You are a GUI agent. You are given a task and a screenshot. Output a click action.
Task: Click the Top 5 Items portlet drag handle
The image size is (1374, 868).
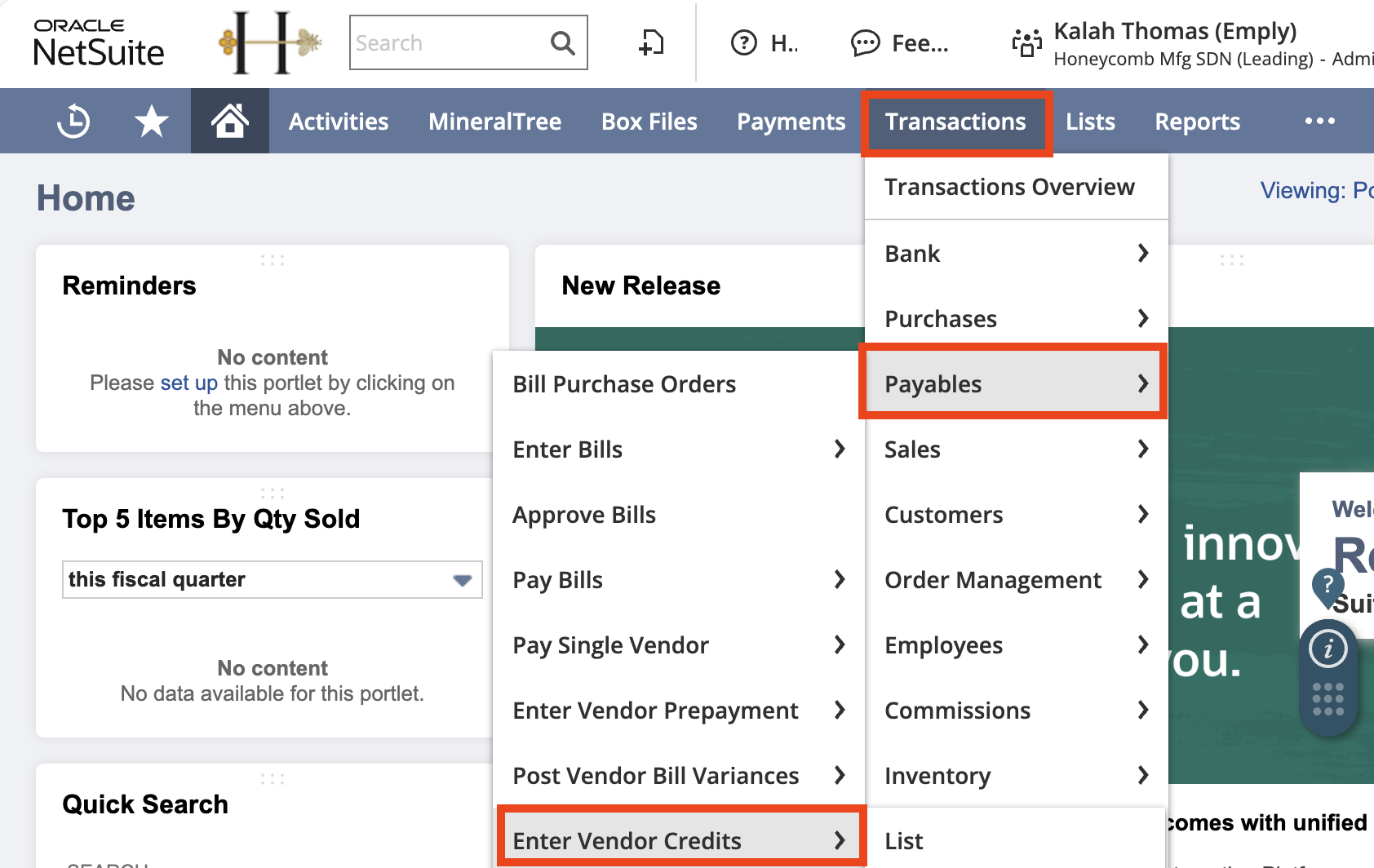[273, 494]
